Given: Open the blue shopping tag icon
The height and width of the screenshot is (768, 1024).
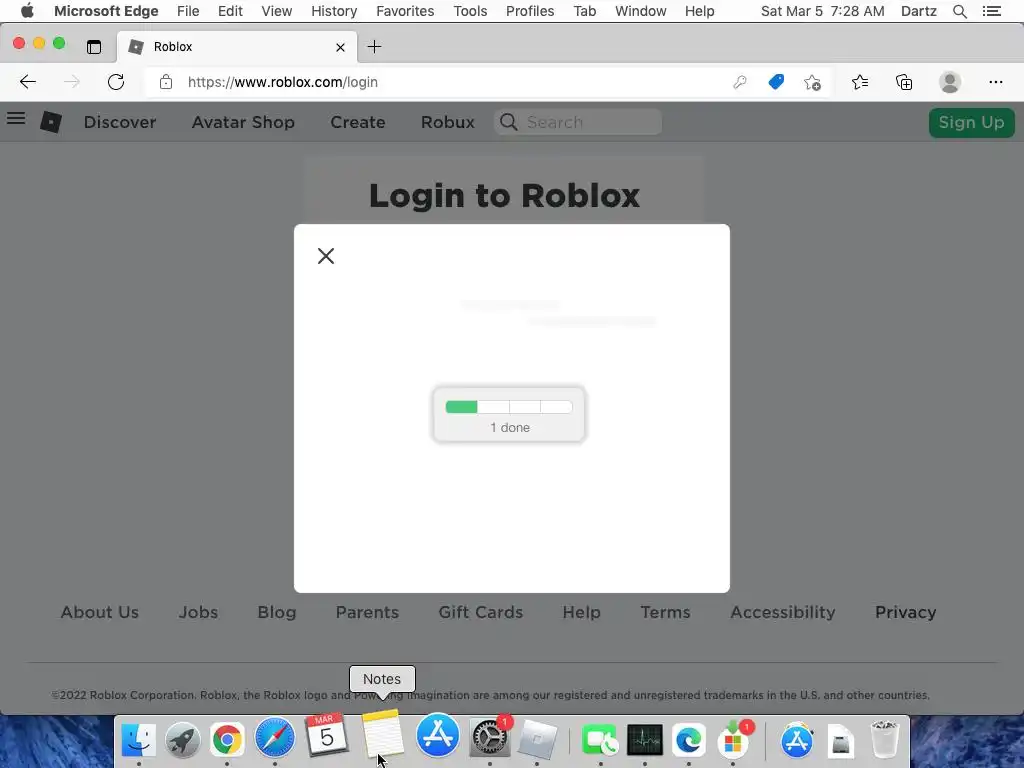Looking at the screenshot, I should pos(776,82).
